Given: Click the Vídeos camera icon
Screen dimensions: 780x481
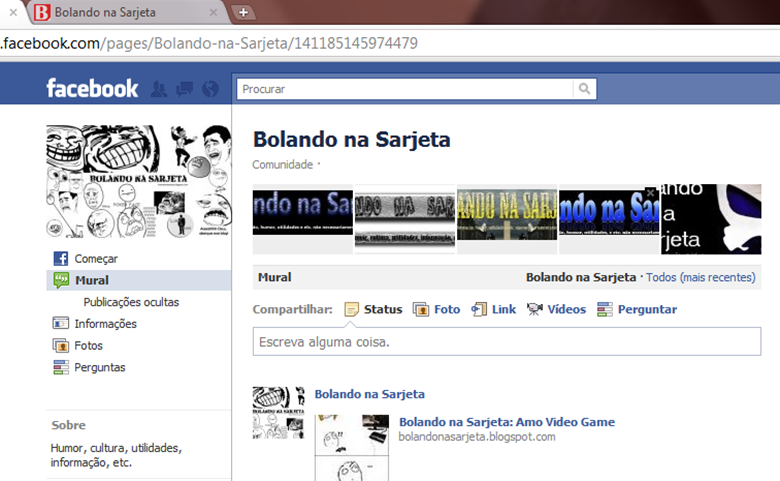Looking at the screenshot, I should tap(535, 309).
